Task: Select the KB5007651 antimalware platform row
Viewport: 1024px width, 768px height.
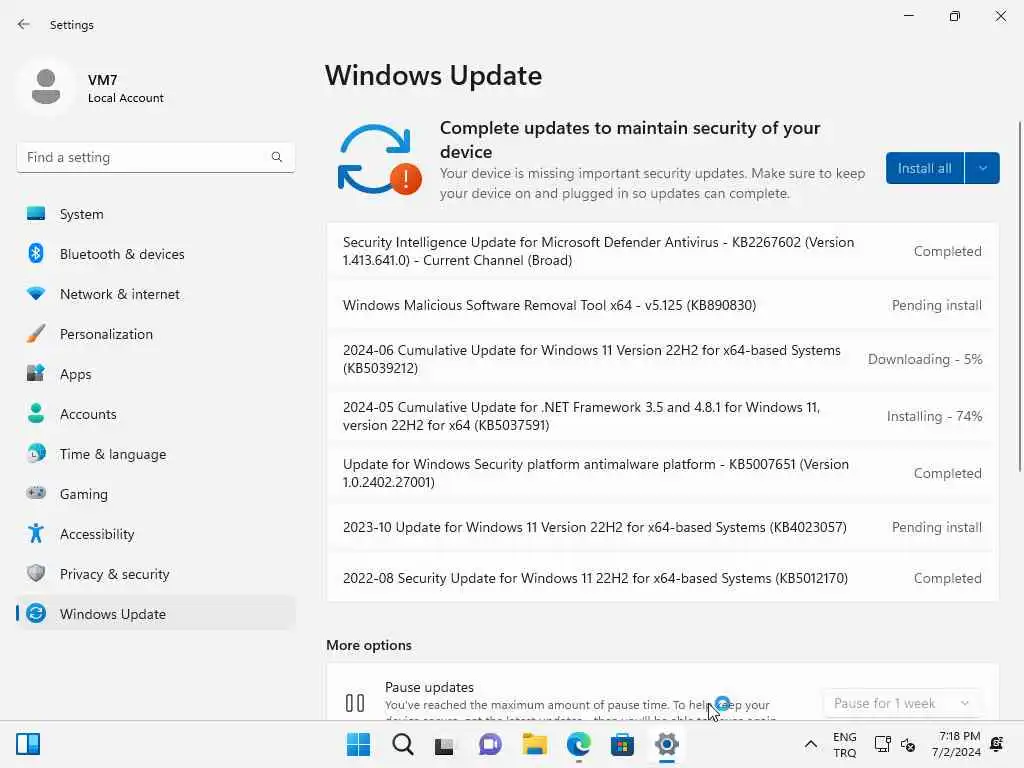Action: click(662, 473)
